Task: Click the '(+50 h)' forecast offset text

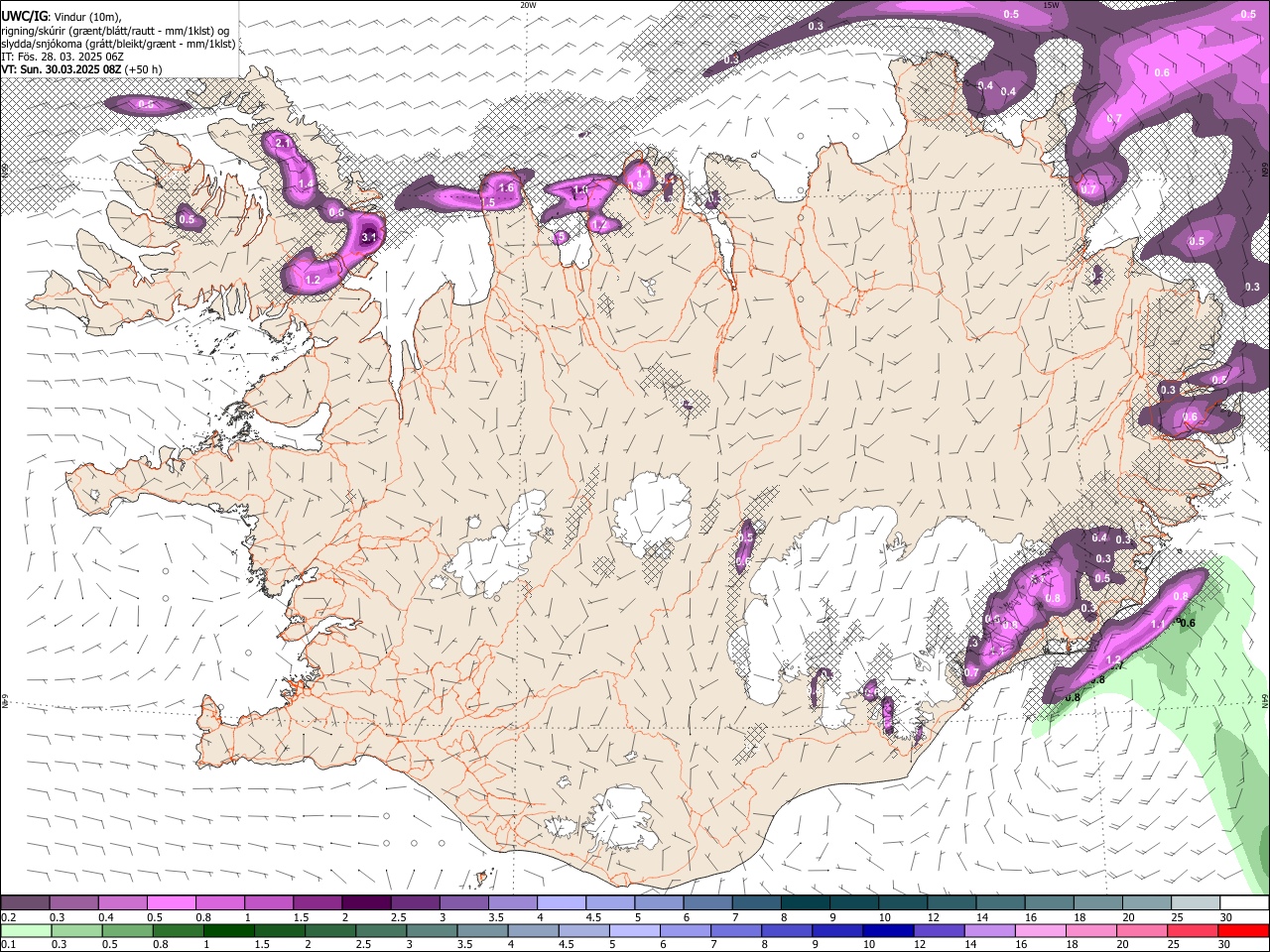Action: point(144,68)
